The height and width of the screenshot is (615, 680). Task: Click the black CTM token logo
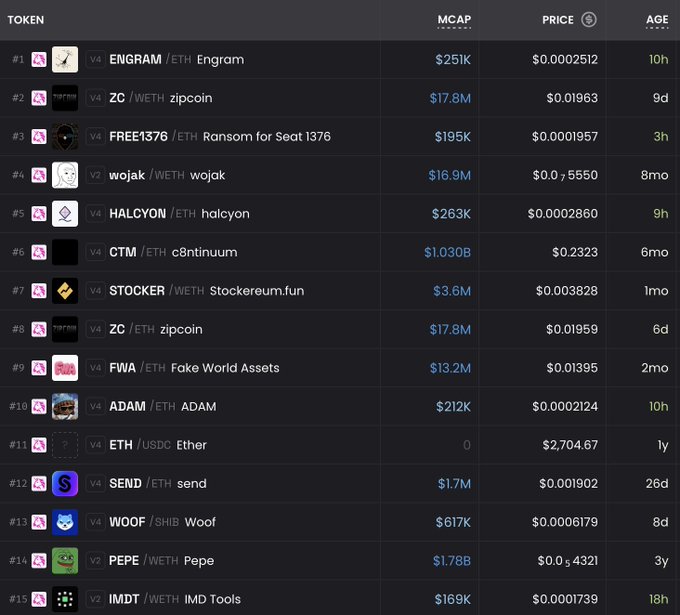coord(65,252)
